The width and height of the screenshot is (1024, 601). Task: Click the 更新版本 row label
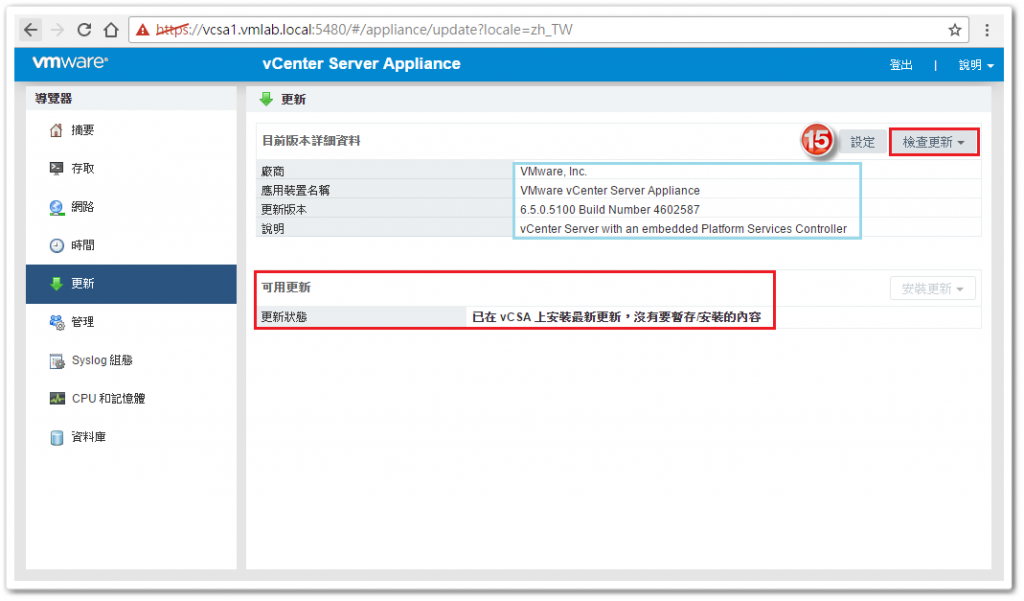(x=284, y=210)
